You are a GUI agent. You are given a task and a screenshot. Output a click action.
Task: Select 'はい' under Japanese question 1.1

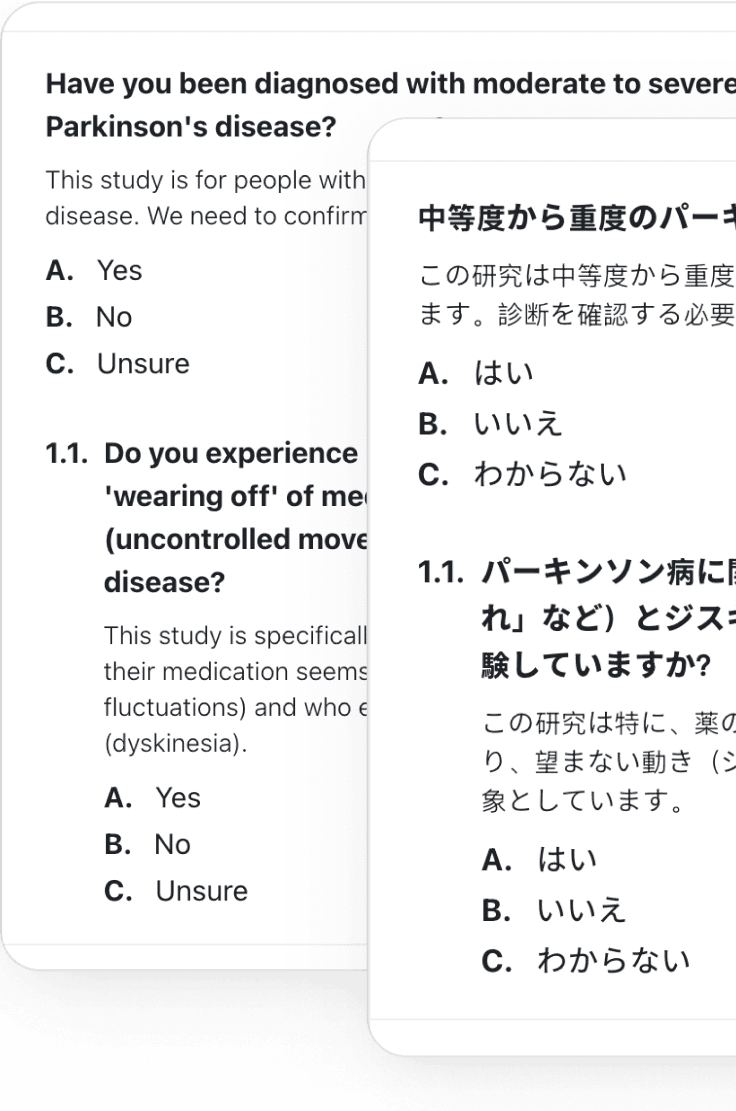point(566,860)
